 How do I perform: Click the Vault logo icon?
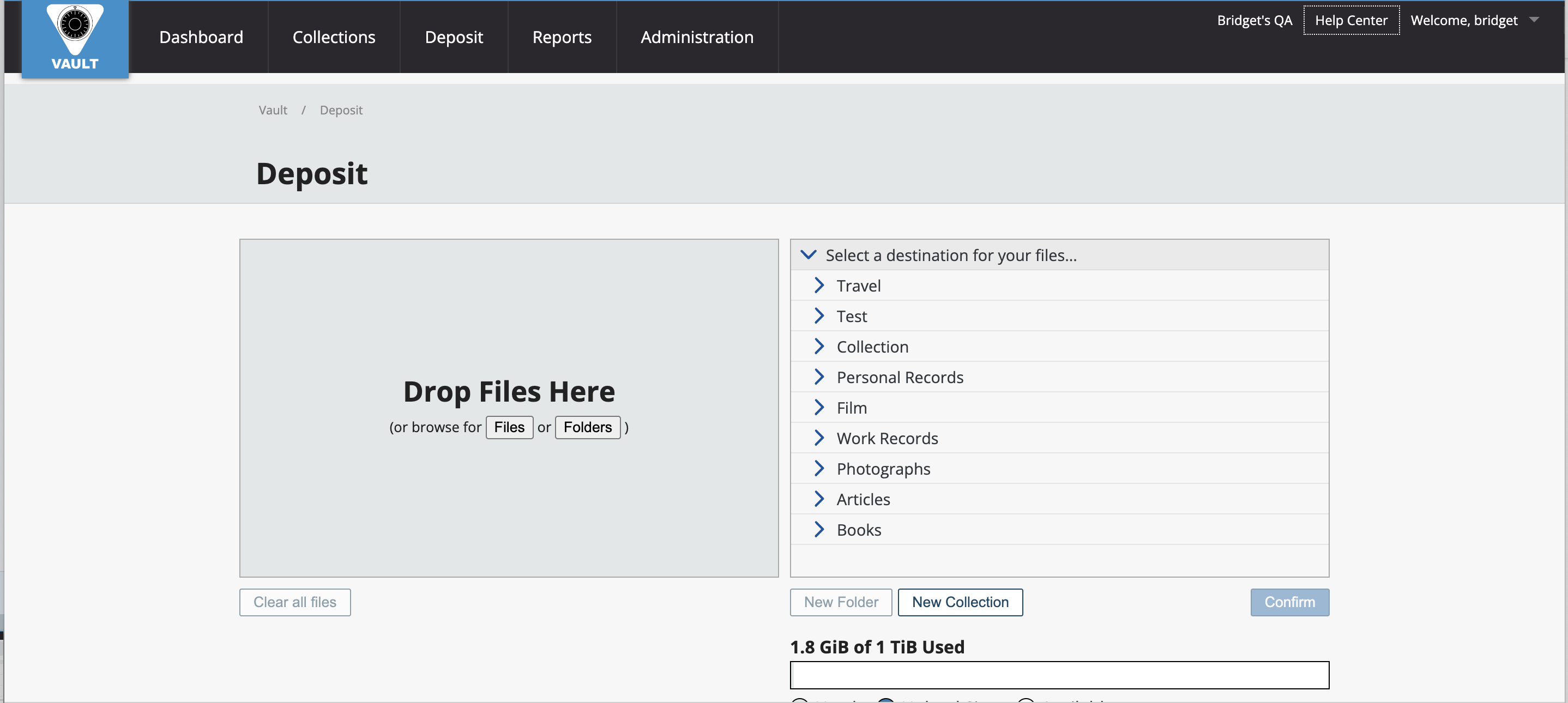pos(75,37)
